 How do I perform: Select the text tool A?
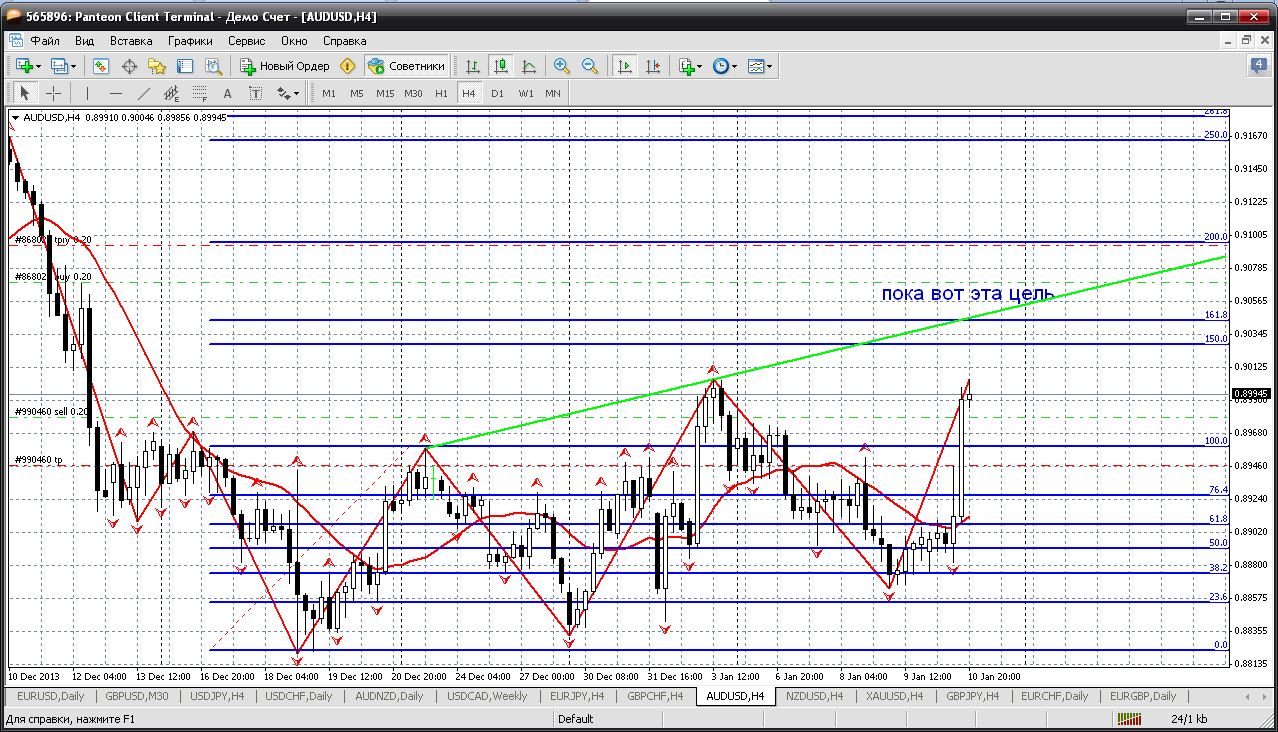pos(227,93)
